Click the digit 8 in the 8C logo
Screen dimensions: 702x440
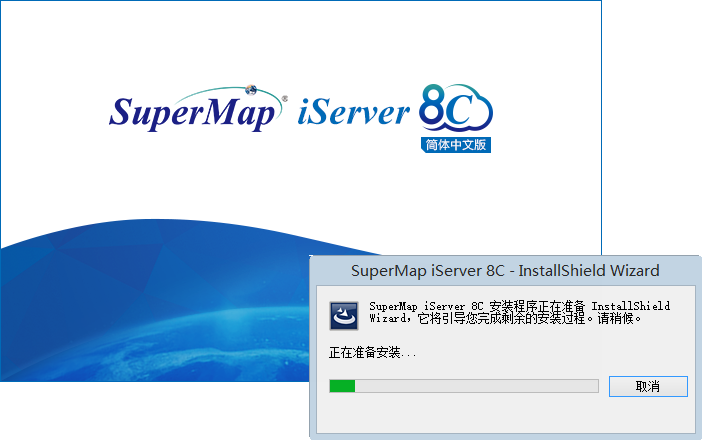434,110
